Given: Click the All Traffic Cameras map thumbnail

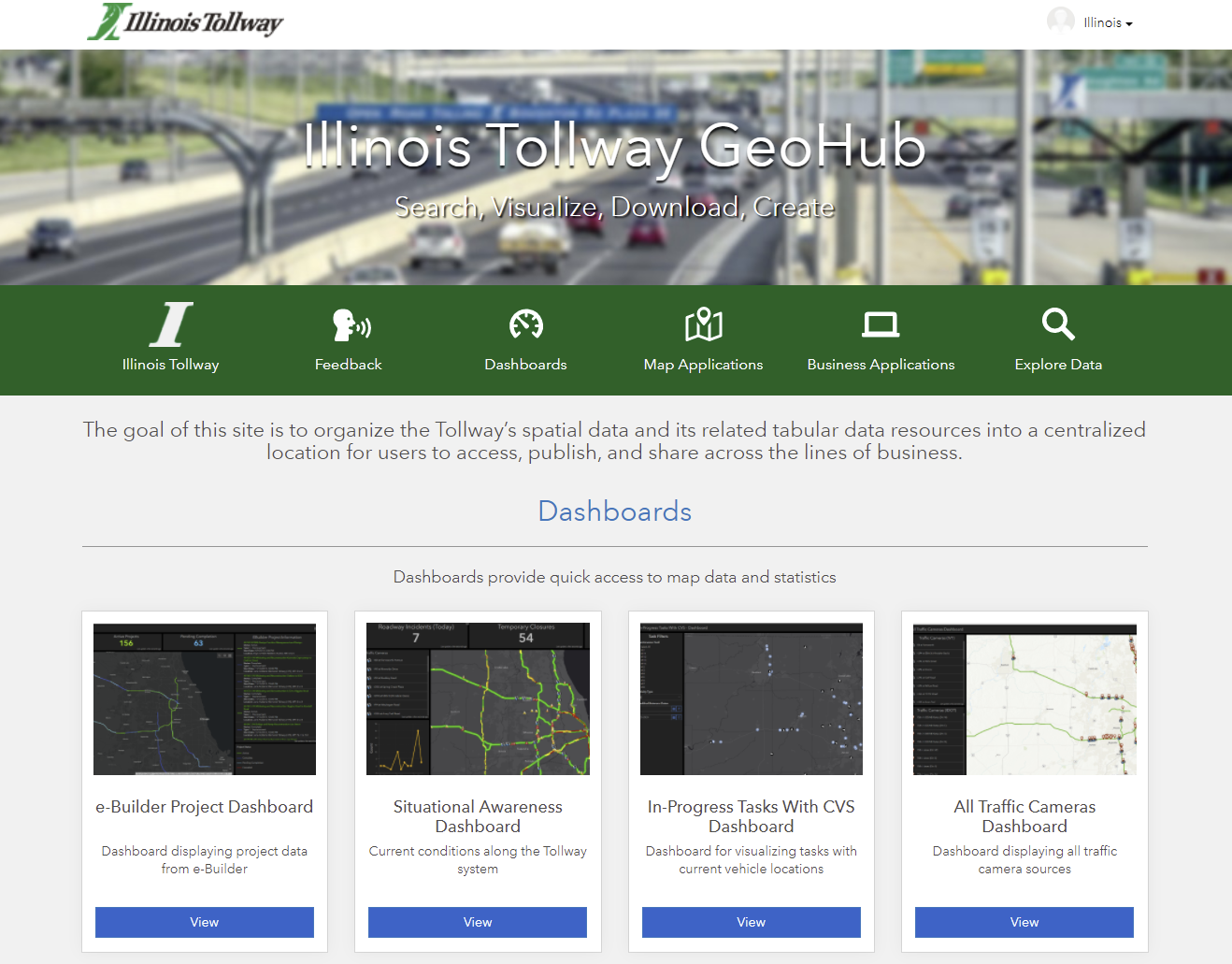Looking at the screenshot, I should pyautogui.click(x=1024, y=699).
